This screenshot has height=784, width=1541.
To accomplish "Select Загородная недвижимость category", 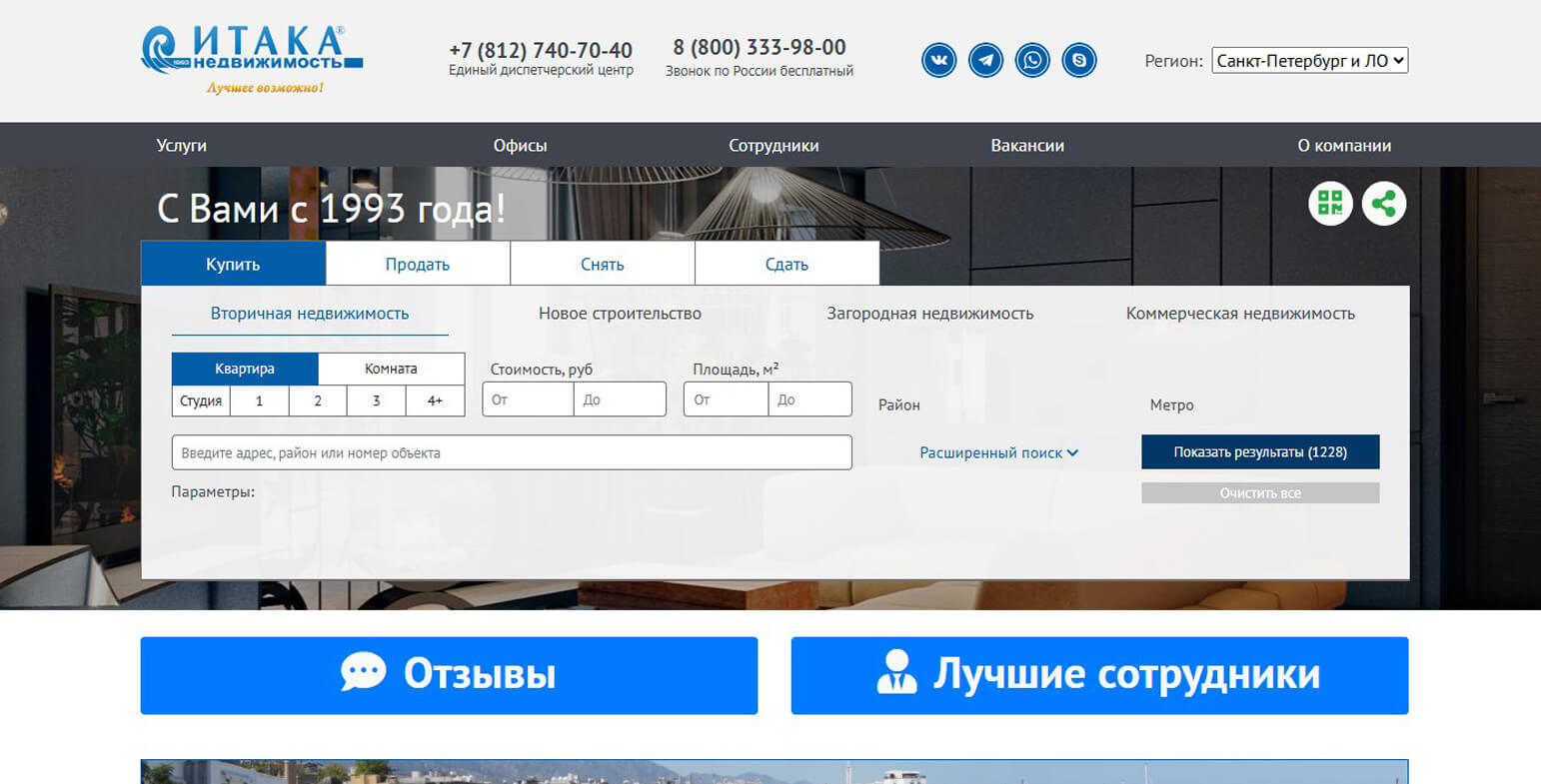I will [x=930, y=314].
